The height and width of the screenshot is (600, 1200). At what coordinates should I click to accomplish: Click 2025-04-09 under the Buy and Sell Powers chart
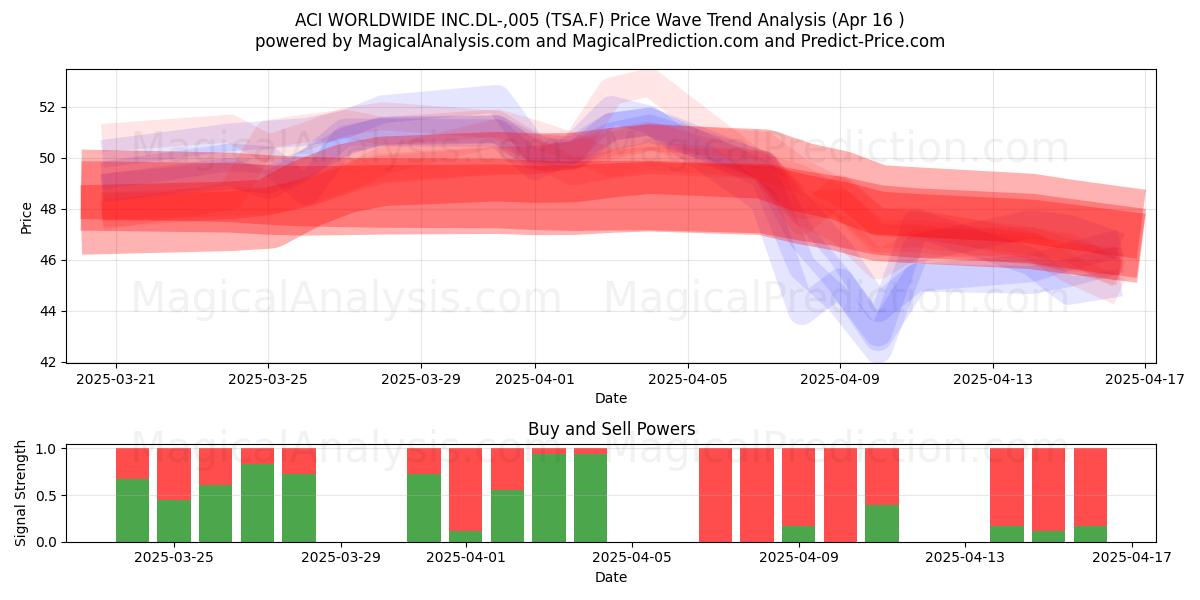coord(799,559)
